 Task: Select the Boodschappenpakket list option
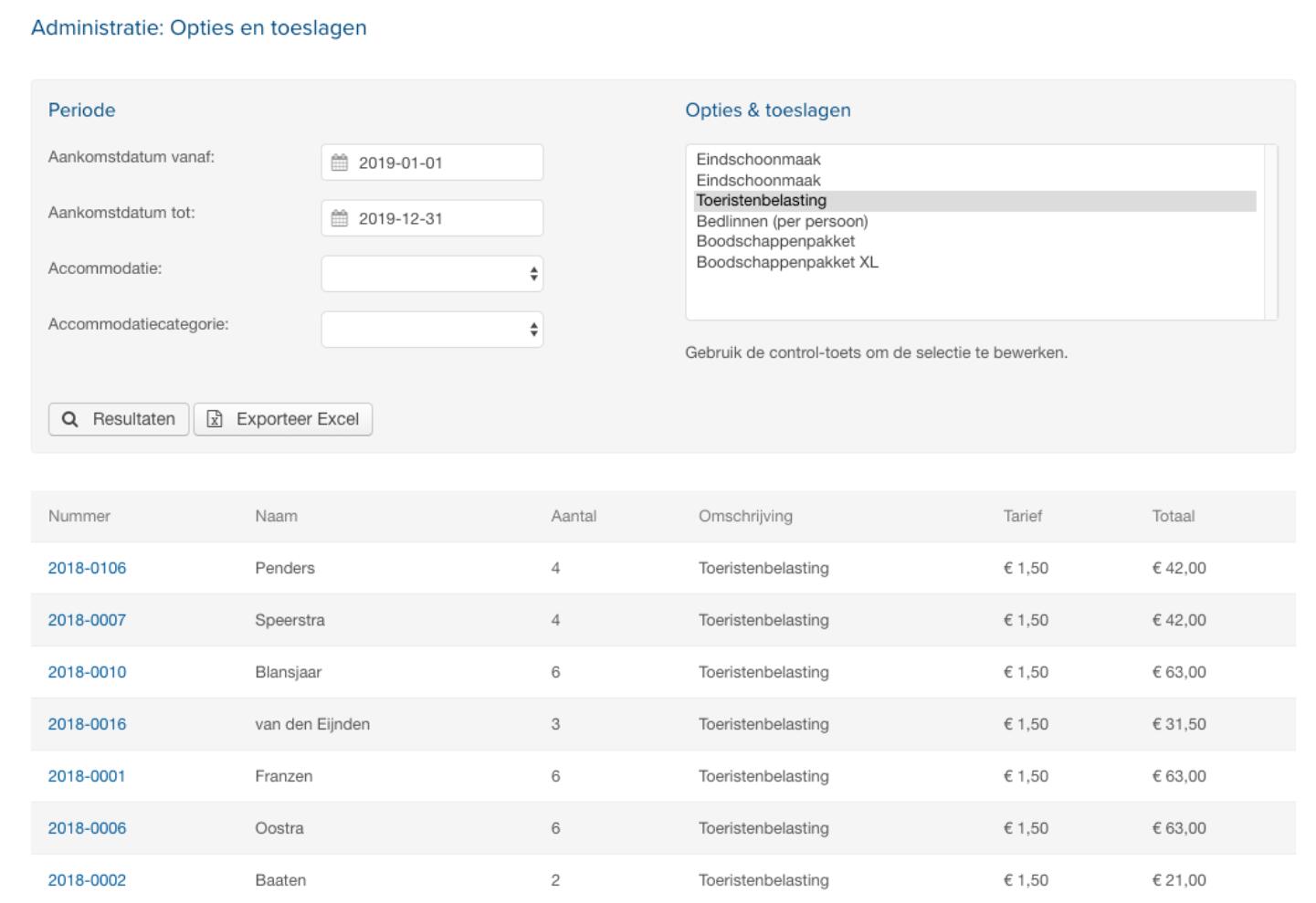775,241
